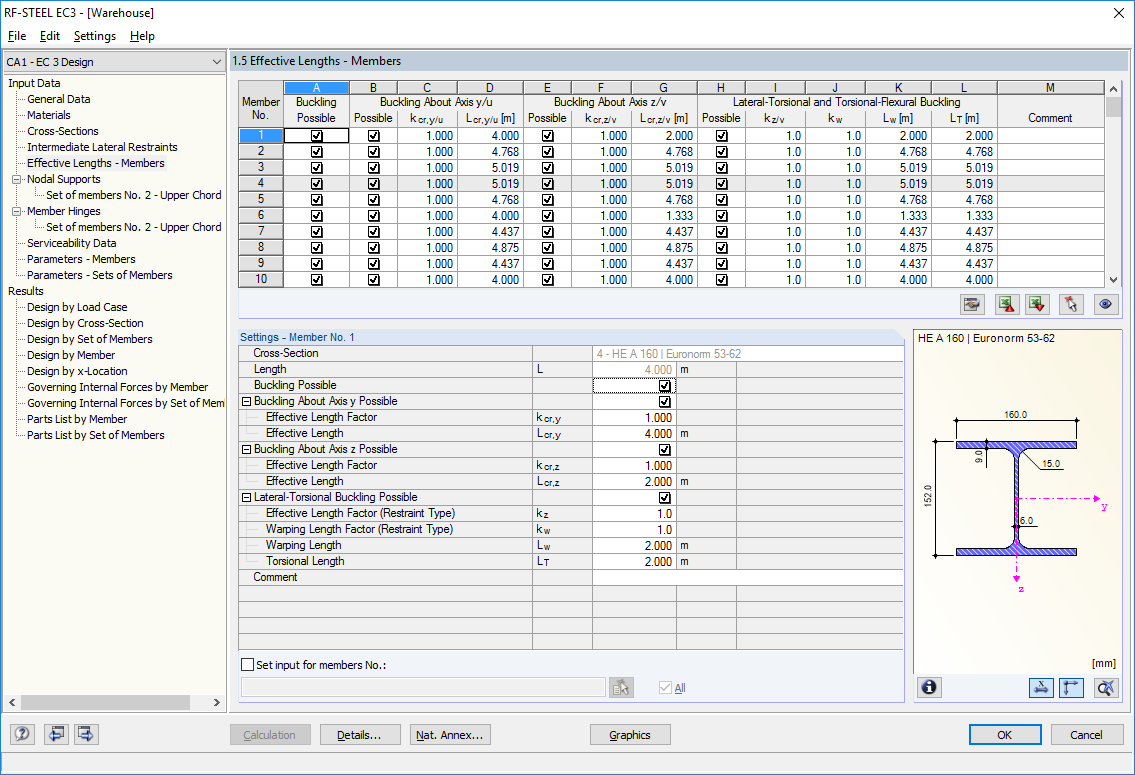Click the Cancel button
The height and width of the screenshot is (775, 1135).
point(1087,734)
